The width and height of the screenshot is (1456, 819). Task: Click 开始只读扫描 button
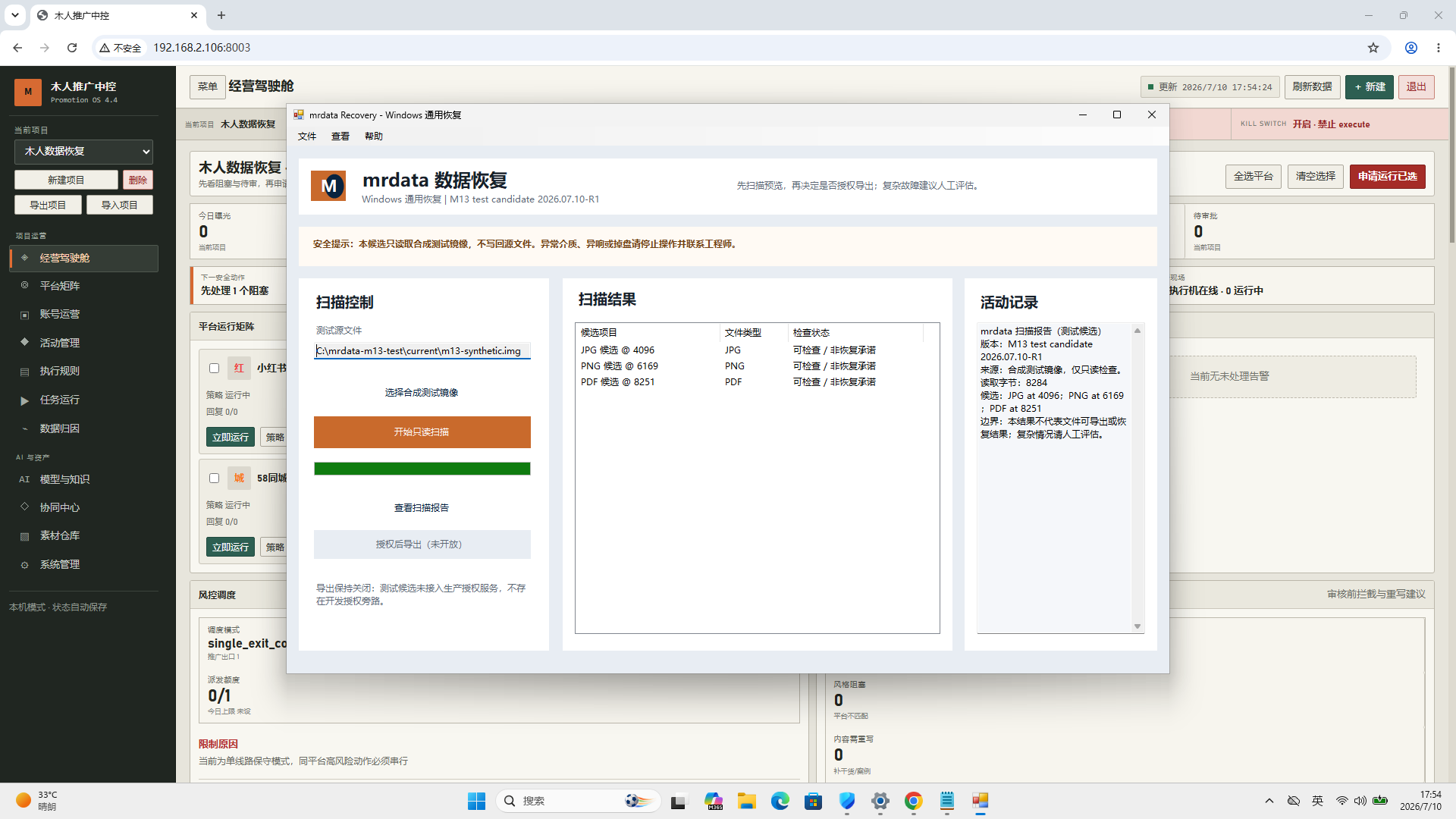pyautogui.click(x=422, y=432)
